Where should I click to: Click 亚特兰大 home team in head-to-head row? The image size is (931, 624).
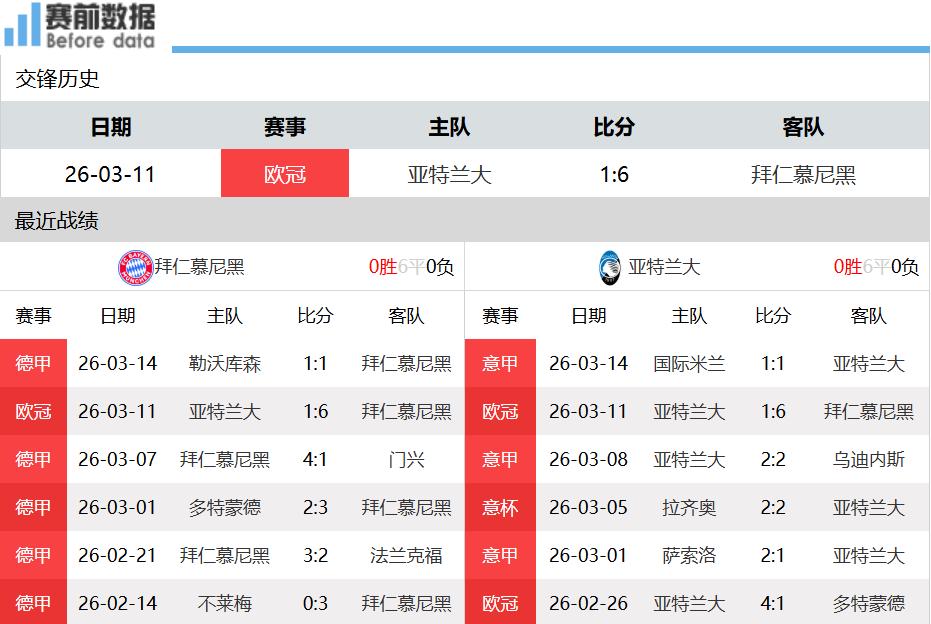click(x=449, y=175)
